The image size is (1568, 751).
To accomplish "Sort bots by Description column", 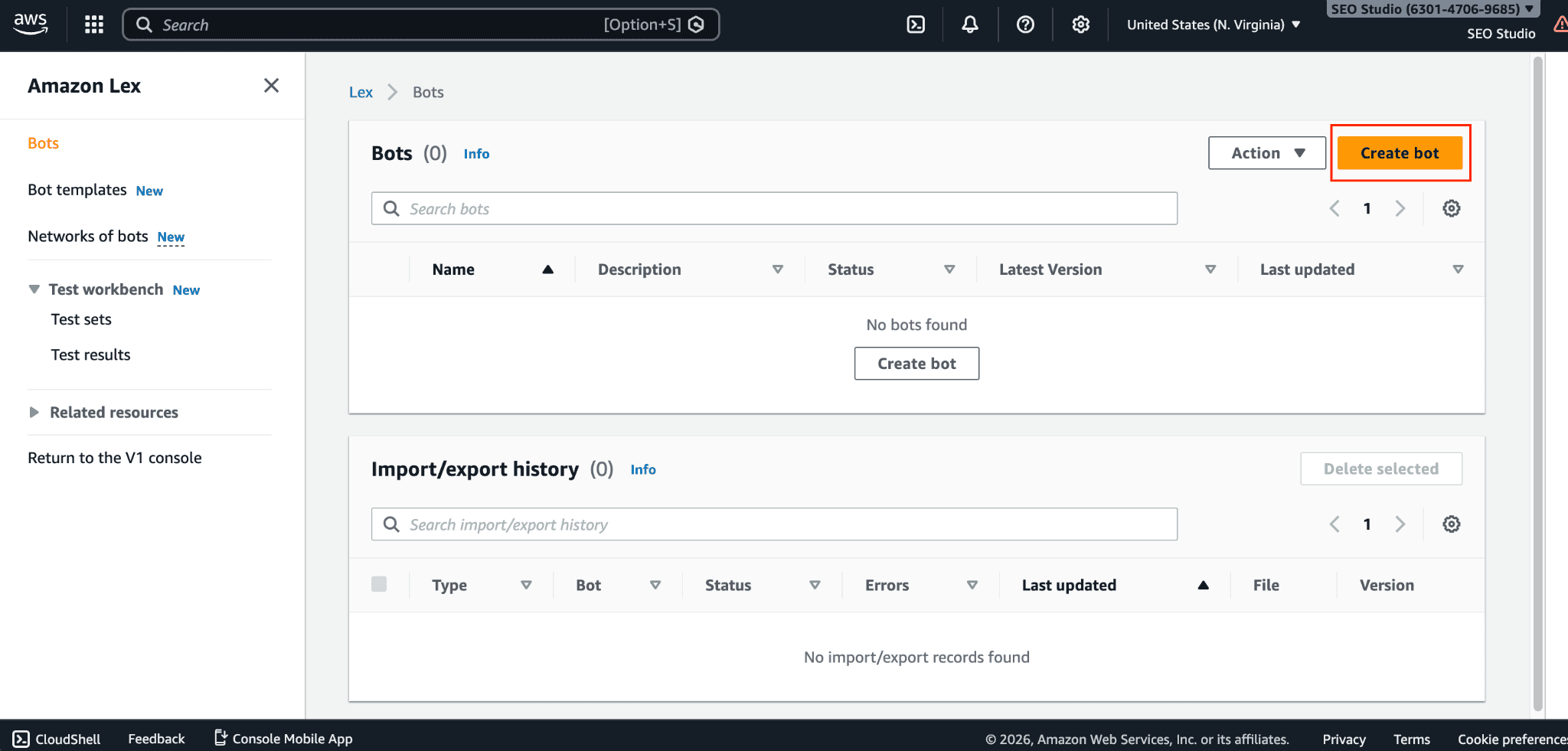I will click(777, 269).
